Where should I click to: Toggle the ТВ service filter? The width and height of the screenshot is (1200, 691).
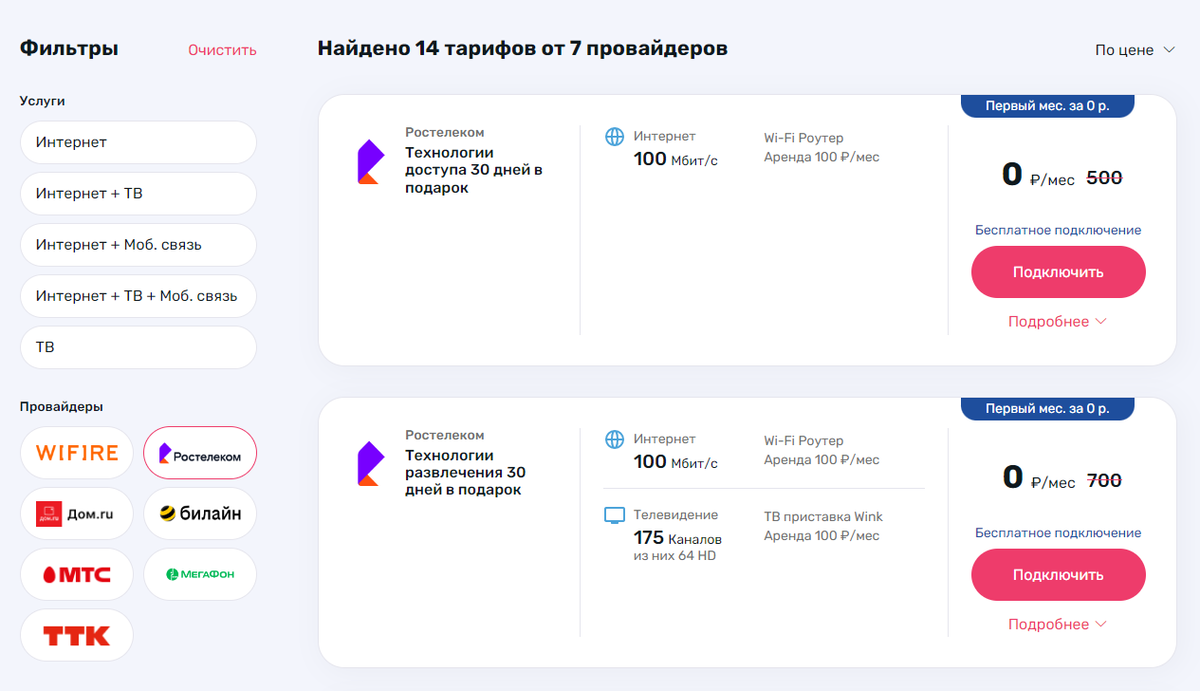pos(138,347)
